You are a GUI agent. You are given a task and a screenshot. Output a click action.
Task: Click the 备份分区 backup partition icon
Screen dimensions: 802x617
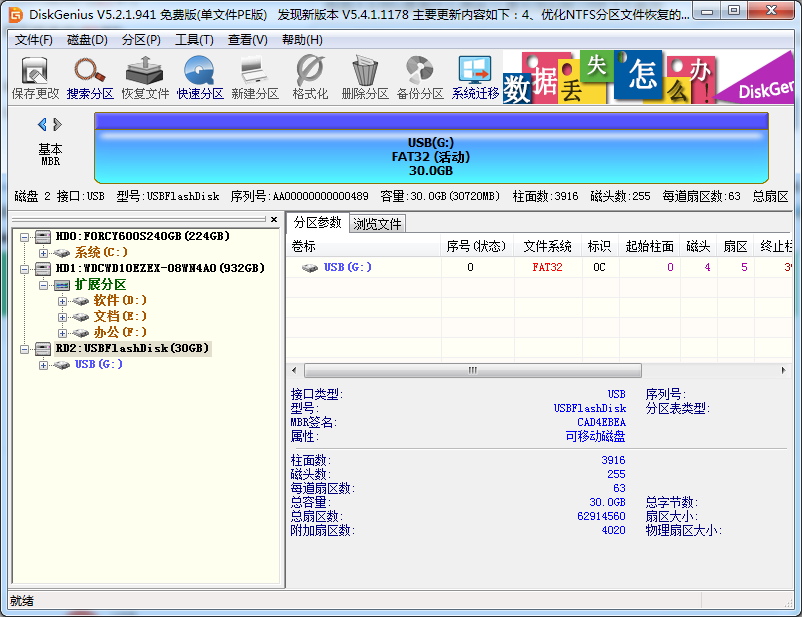click(x=419, y=78)
